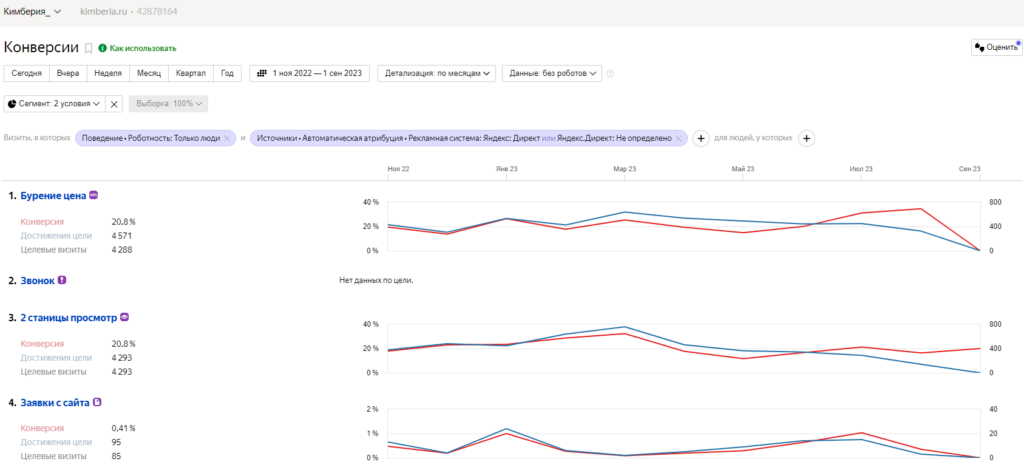Toggle Конверсия series under Заявки с сайта
1024x473 pixels.
click(42, 429)
